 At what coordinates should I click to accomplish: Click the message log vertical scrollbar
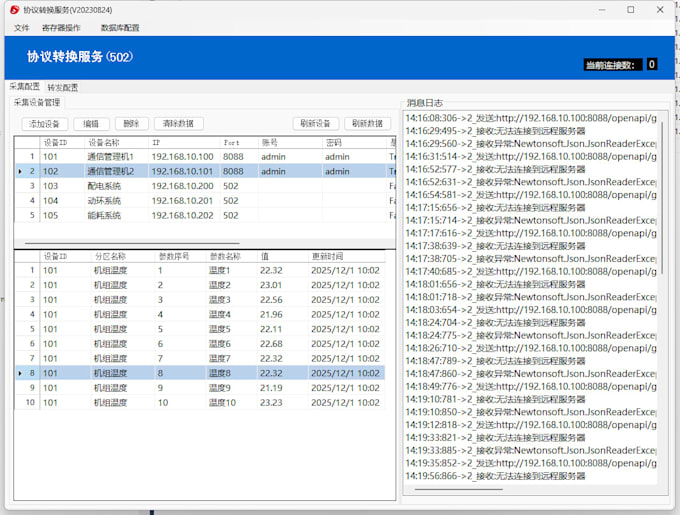[x=662, y=199]
